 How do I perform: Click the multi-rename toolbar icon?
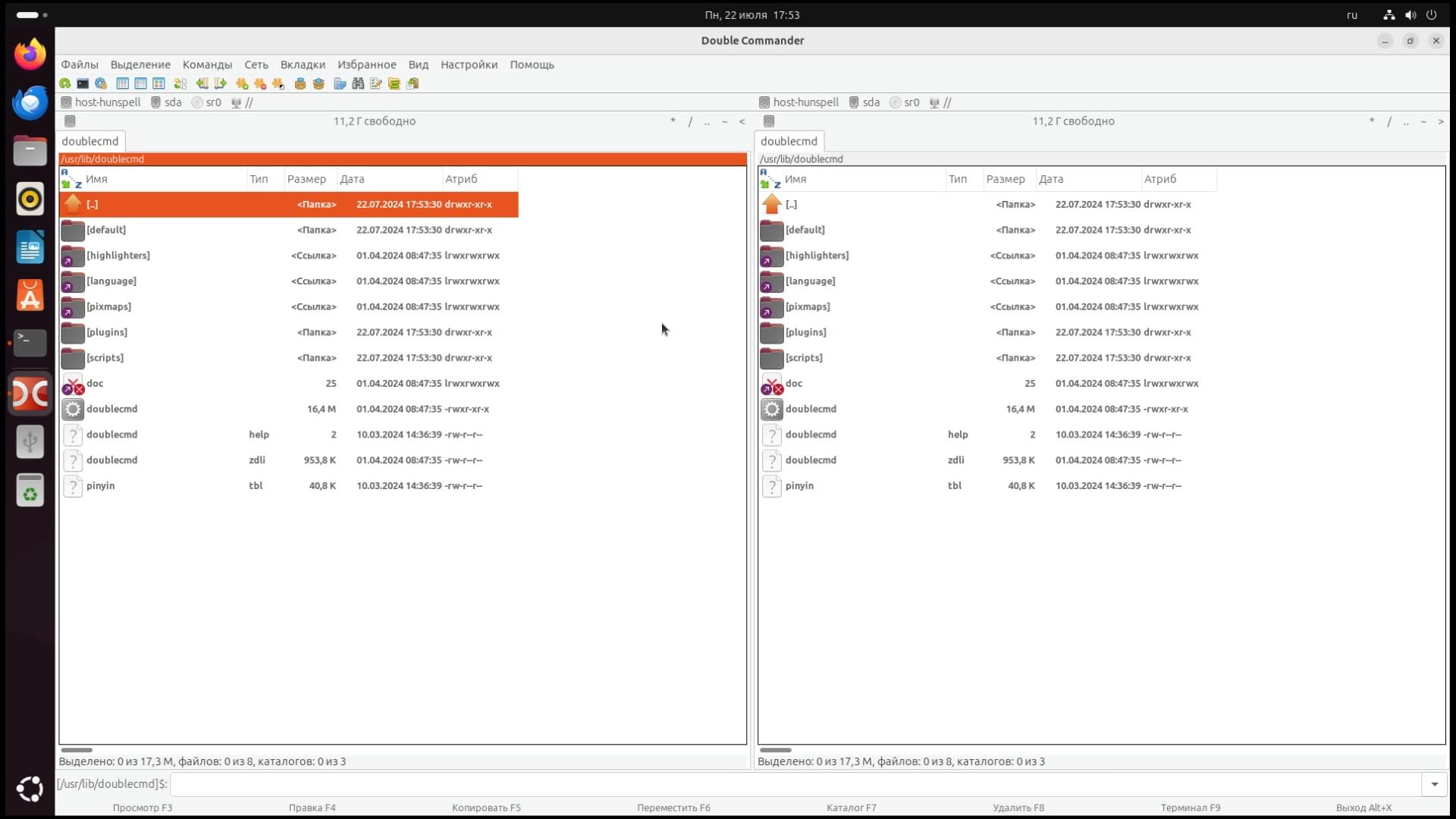click(340, 83)
